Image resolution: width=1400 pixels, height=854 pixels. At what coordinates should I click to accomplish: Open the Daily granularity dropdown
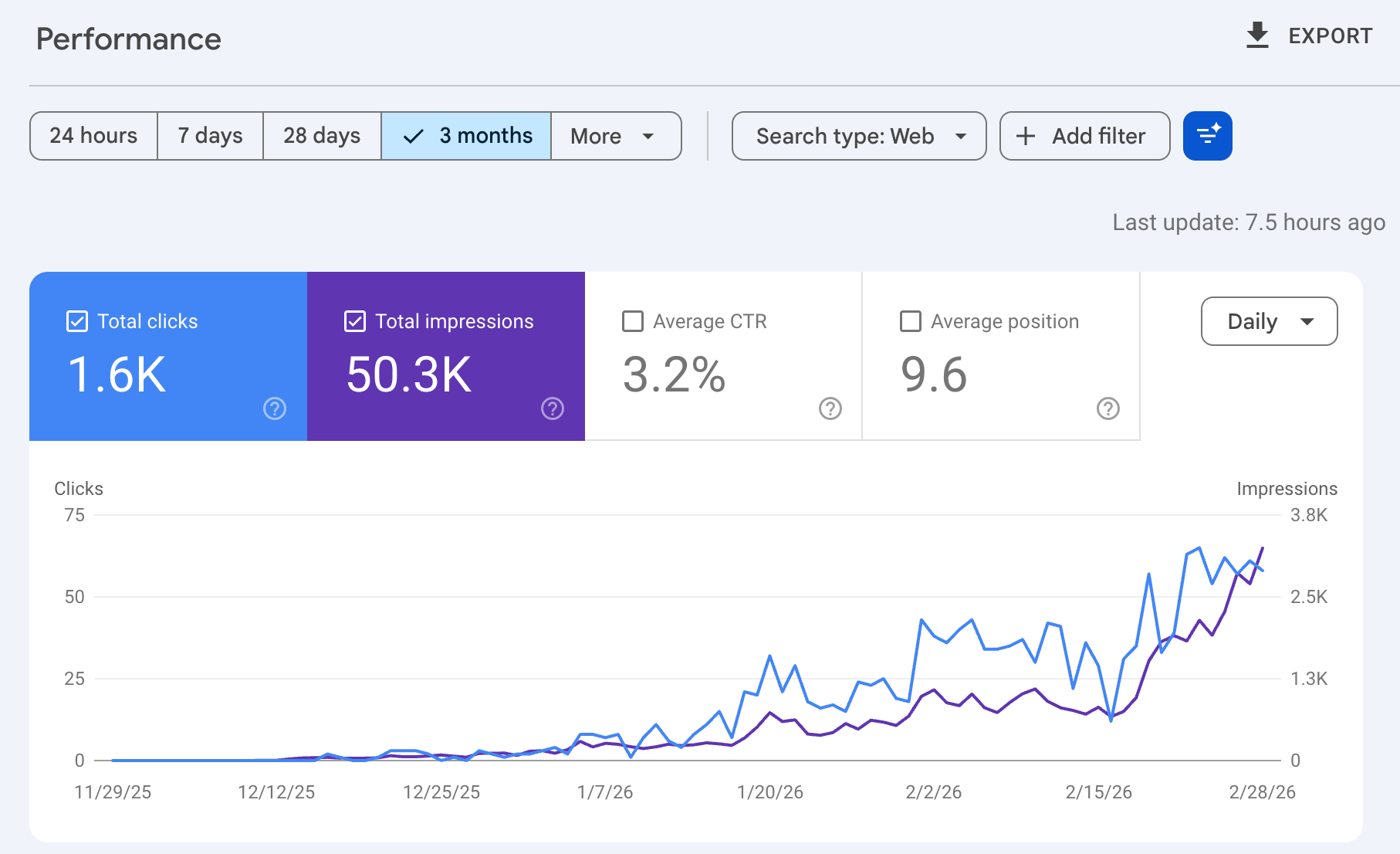tap(1269, 321)
